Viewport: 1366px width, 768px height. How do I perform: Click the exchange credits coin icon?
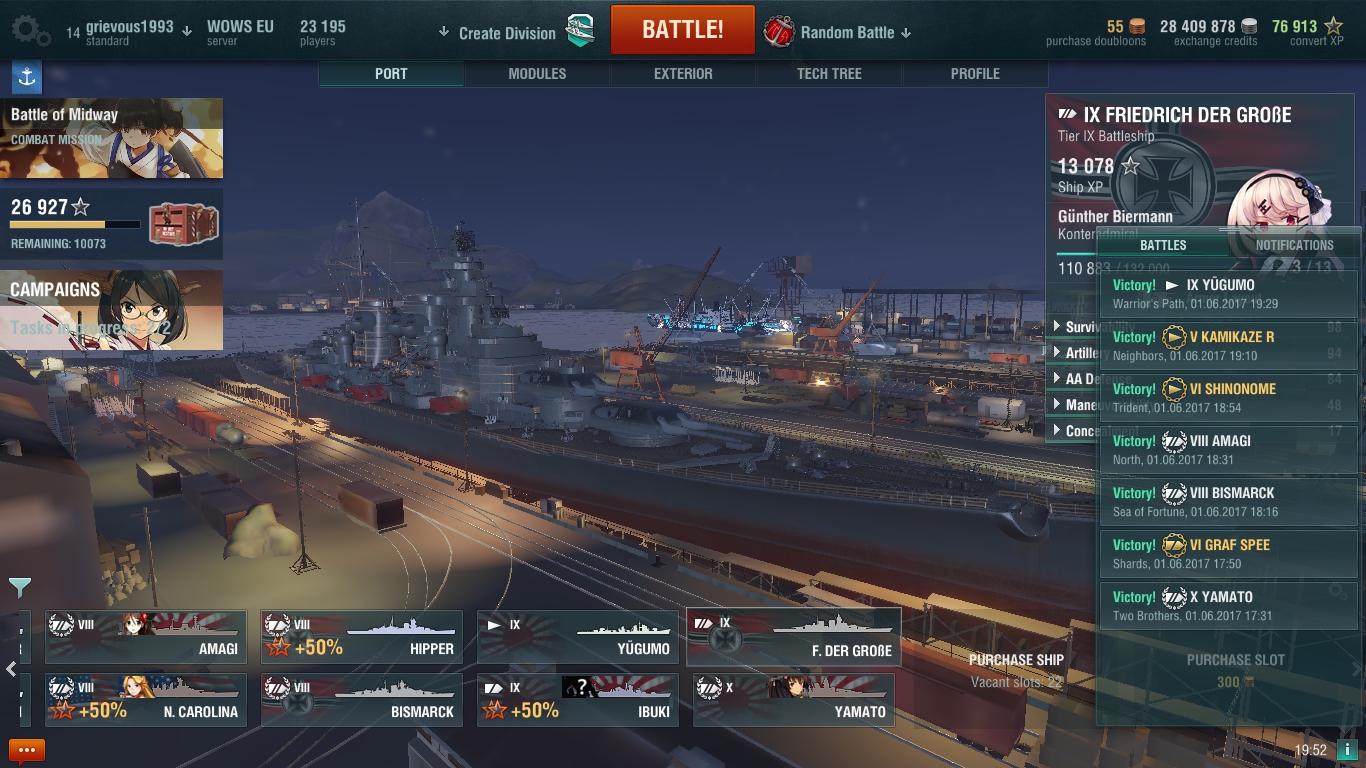tap(1249, 26)
